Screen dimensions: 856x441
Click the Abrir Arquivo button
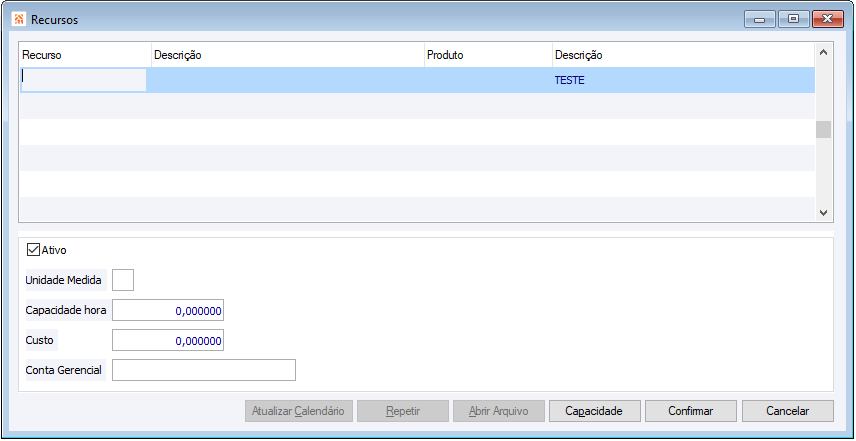[x=499, y=411]
